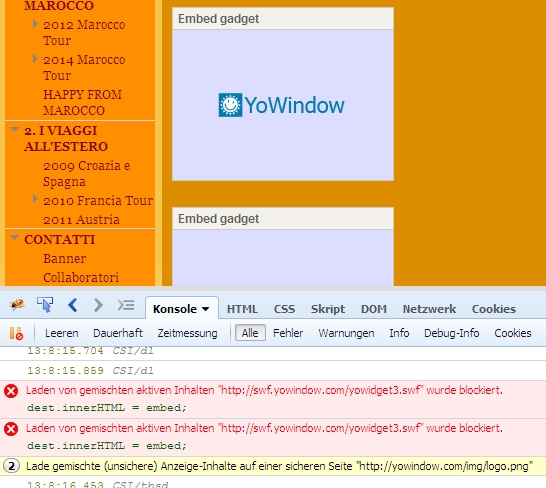Collapse the CONTATTI section arrow
546x488 pixels.
[14, 238]
